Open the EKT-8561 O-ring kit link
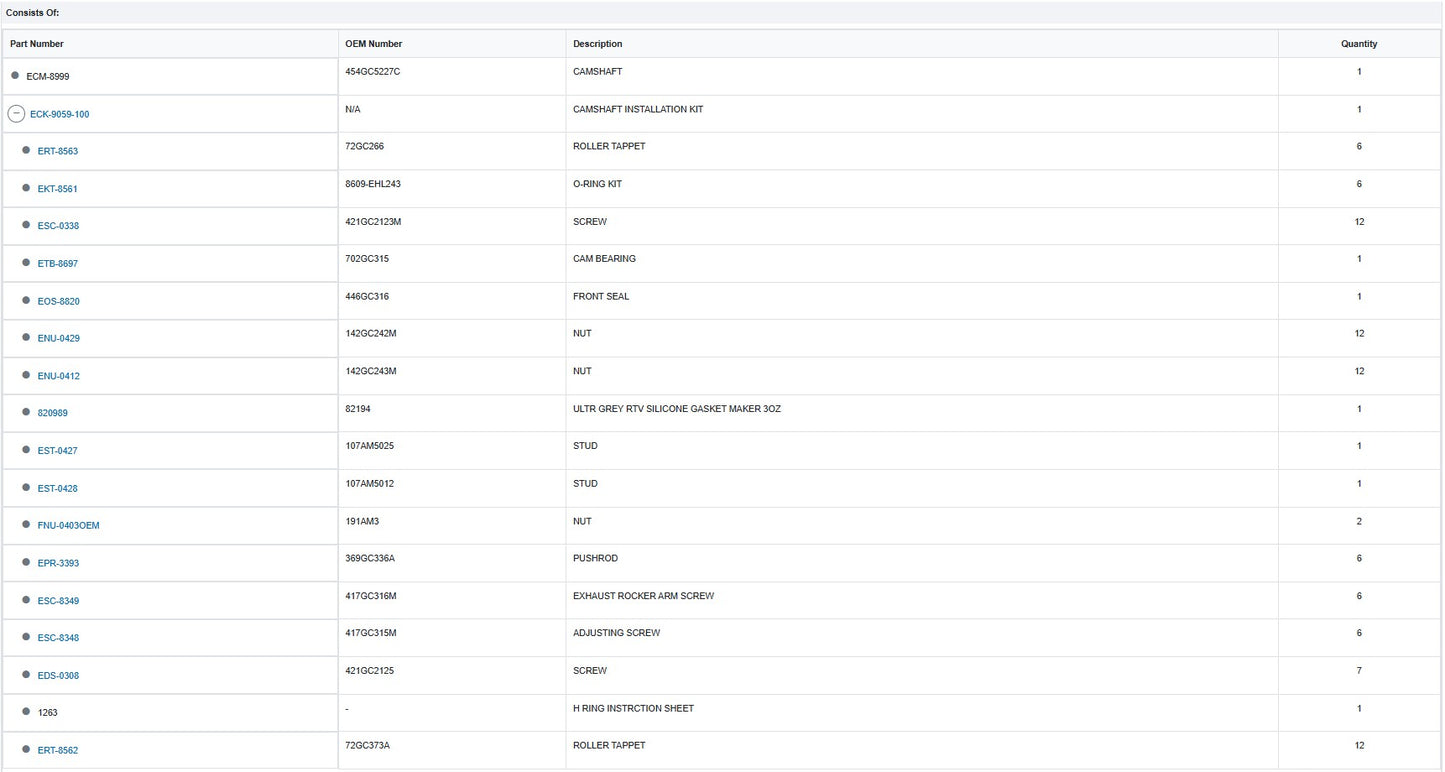Screen dimensions: 1445x772 click(57, 189)
